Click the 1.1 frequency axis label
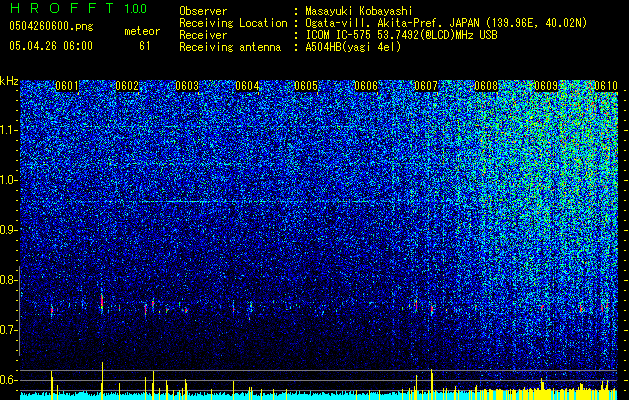 8,130
